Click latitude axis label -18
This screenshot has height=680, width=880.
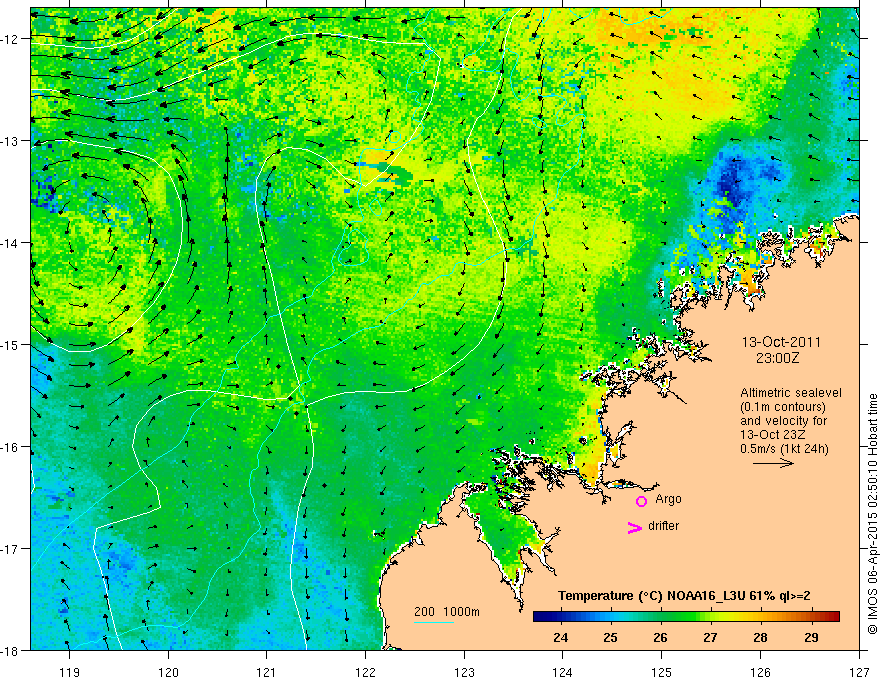click(12, 650)
